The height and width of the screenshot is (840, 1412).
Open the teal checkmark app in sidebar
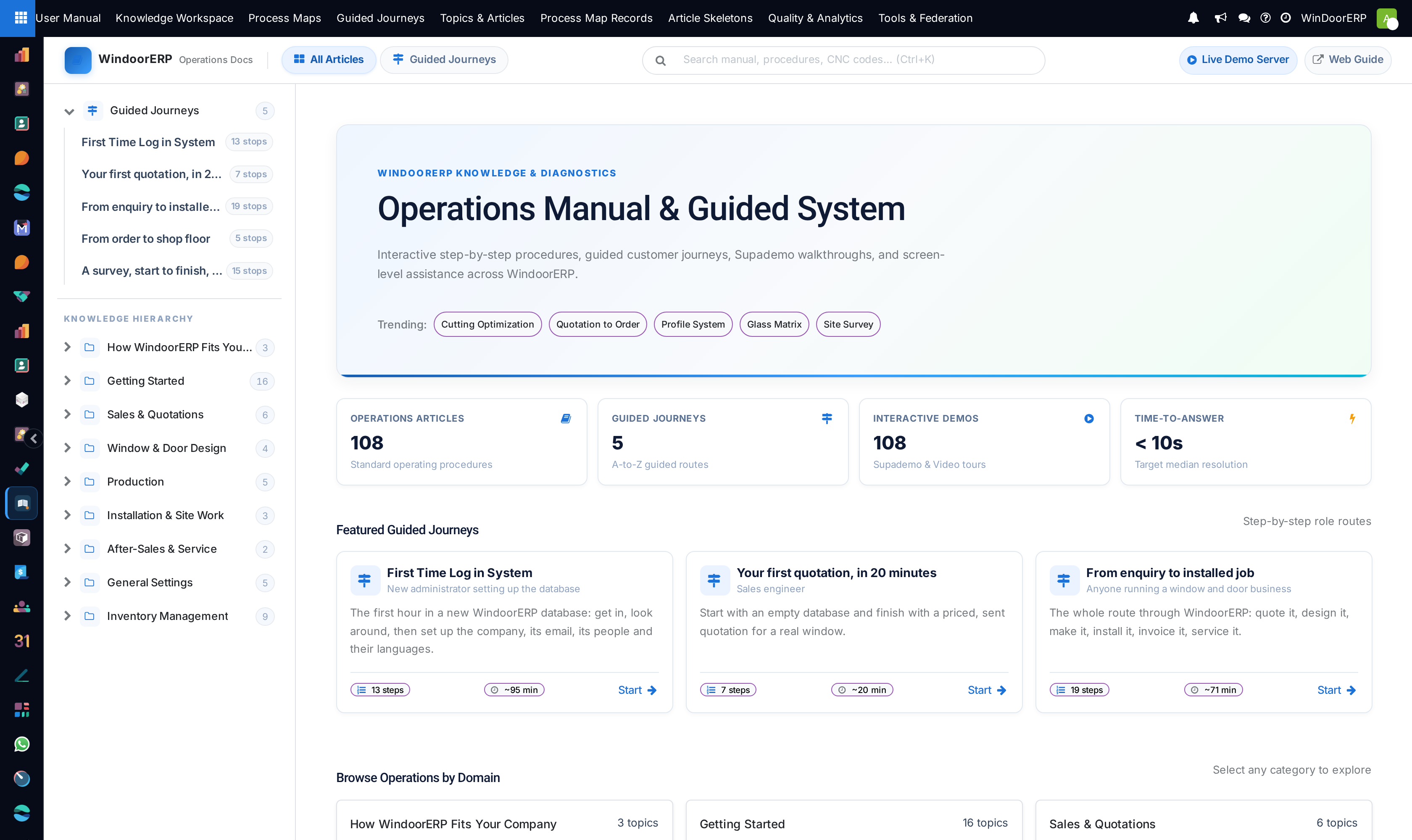pyautogui.click(x=21, y=469)
